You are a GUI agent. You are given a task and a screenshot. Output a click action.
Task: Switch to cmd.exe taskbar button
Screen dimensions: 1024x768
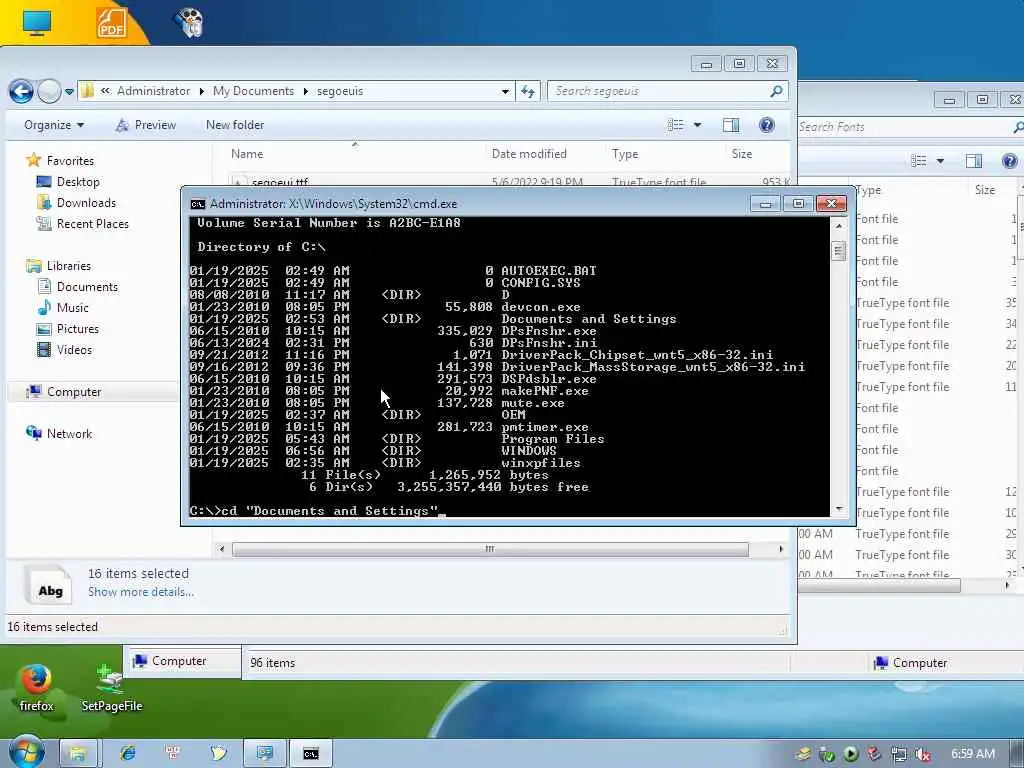(311, 754)
